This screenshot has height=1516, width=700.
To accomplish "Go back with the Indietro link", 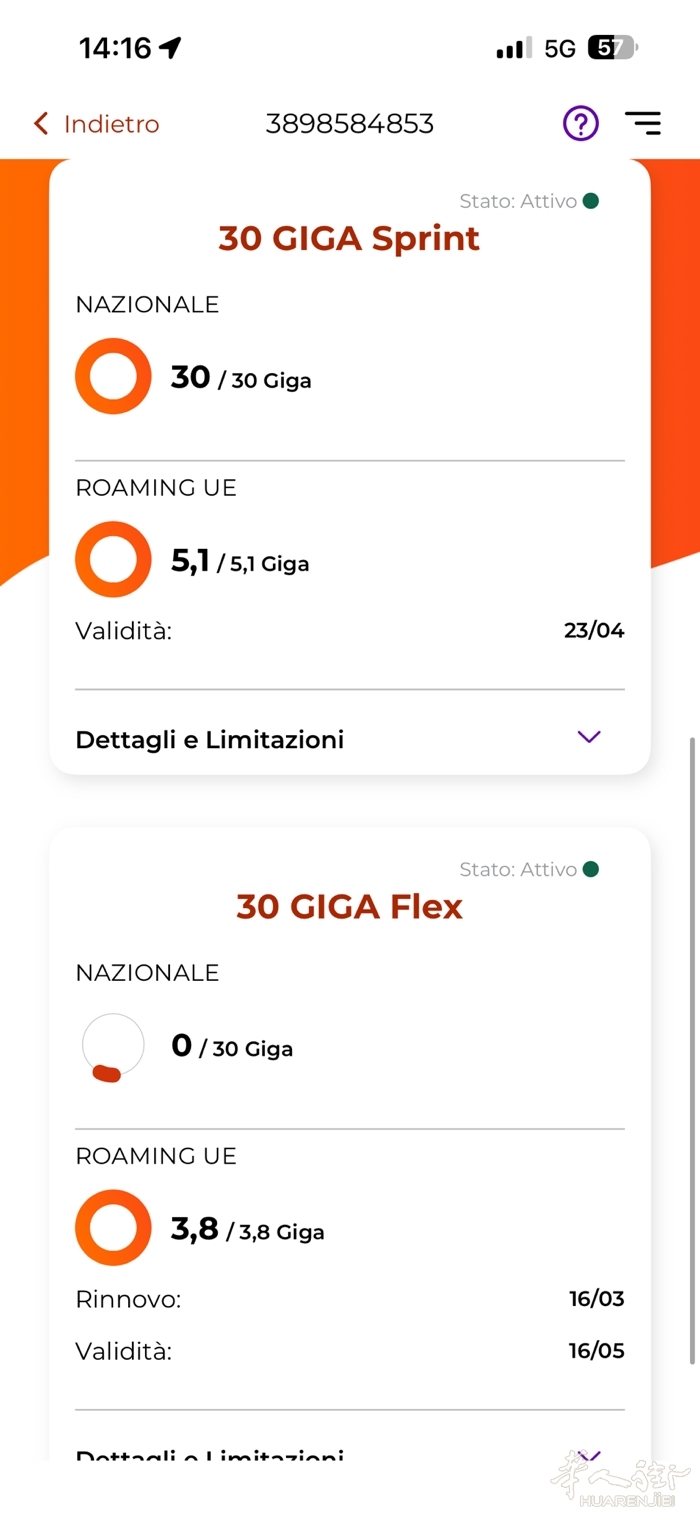I will pos(111,124).
